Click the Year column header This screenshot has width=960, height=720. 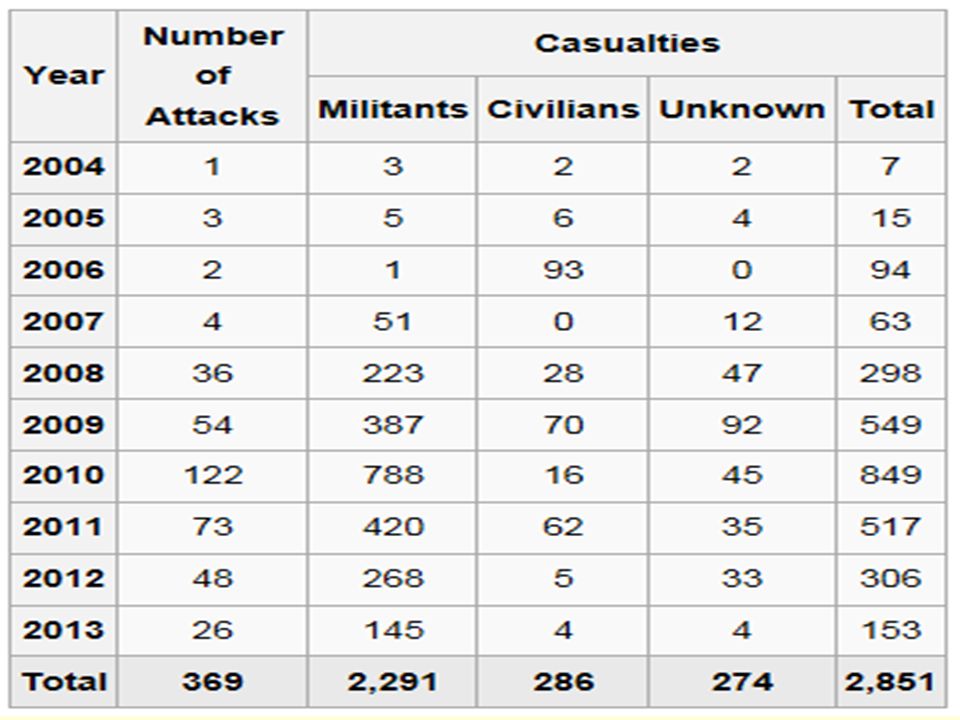point(64,76)
